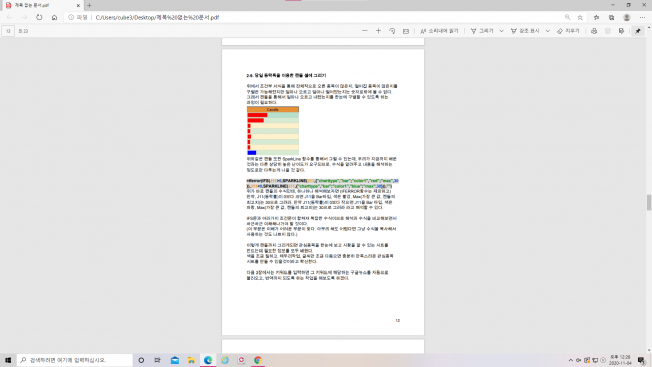Open the new tab plus button

[x=89, y=5]
